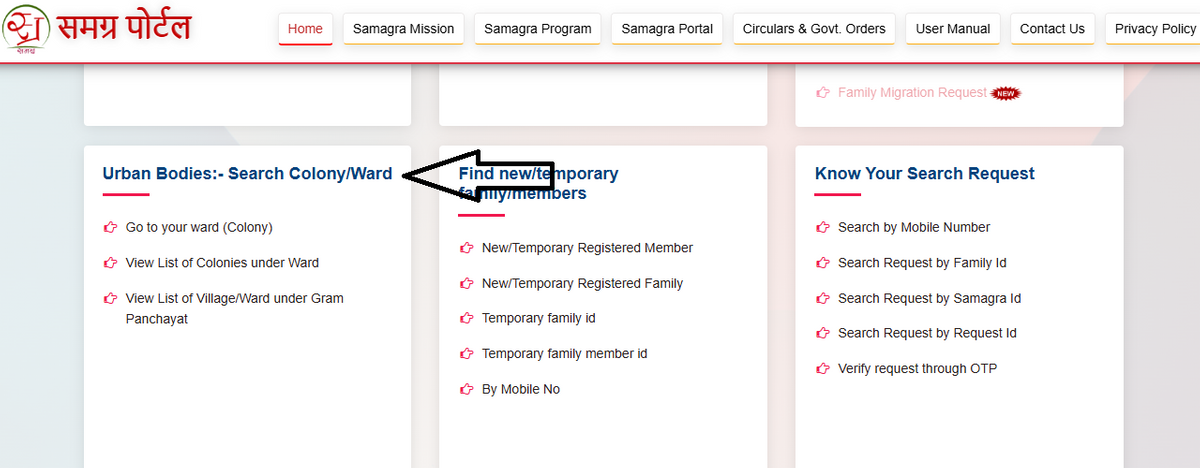Click Search Request by Family Id
Viewport: 1200px width, 468px height.
tap(922, 263)
